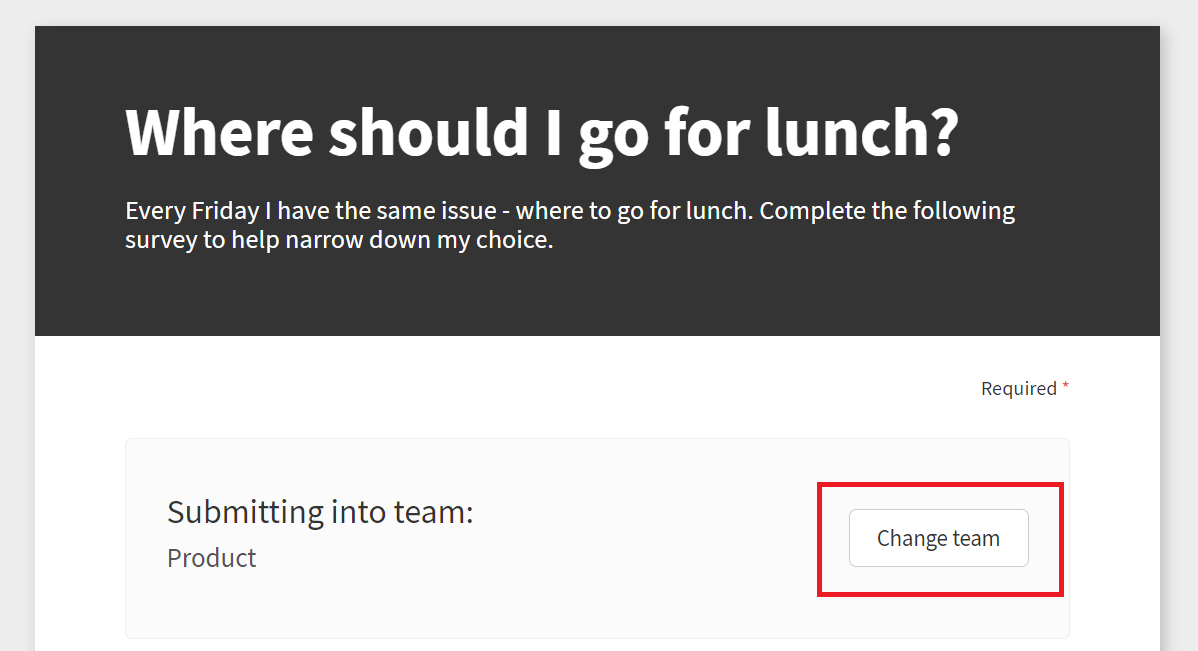Click the word "should" in the heading

[429, 133]
